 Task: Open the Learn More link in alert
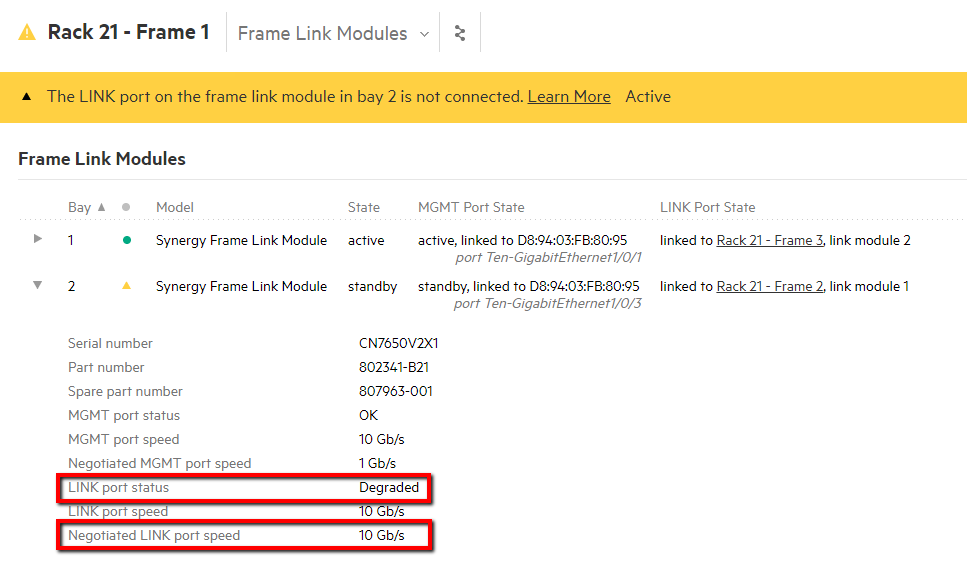(x=568, y=97)
